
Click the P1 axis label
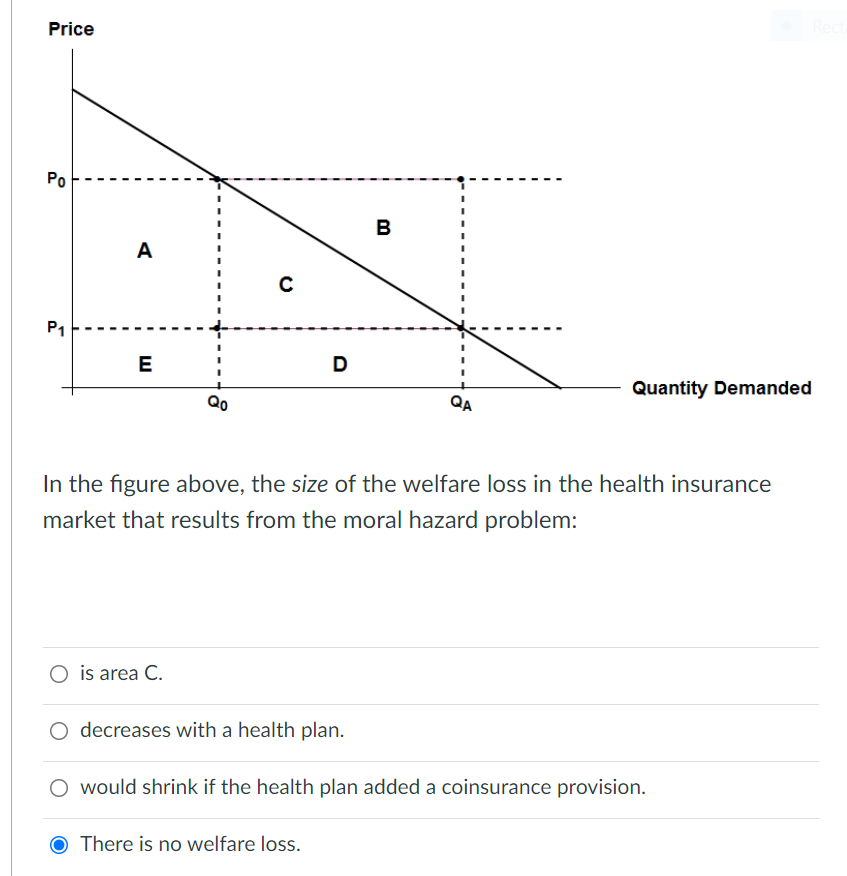(58, 326)
